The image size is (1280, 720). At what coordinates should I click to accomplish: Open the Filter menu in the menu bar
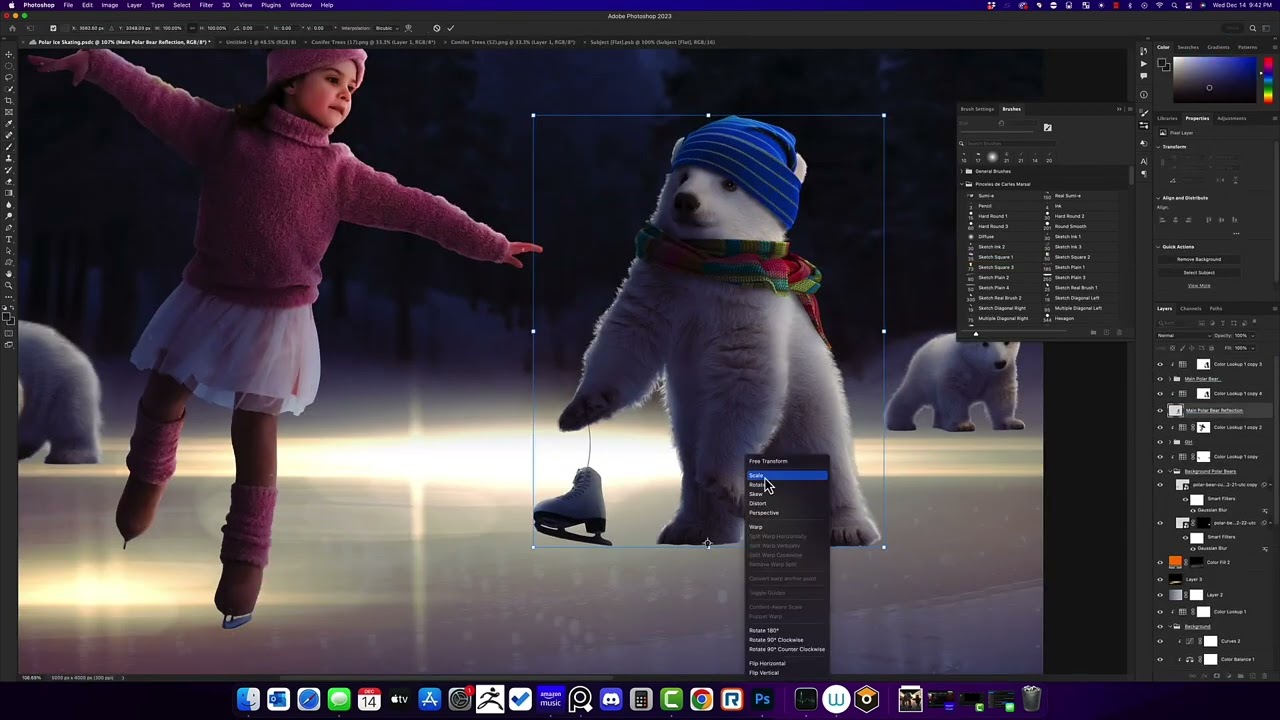(206, 5)
